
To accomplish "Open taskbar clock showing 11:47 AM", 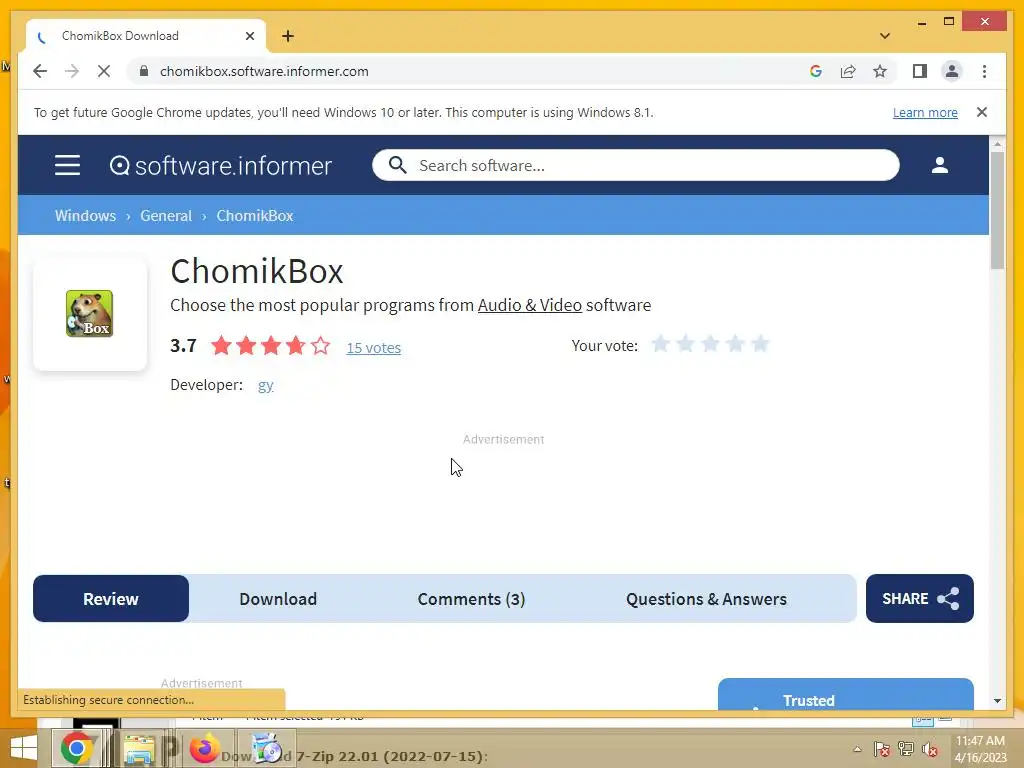I will point(980,749).
